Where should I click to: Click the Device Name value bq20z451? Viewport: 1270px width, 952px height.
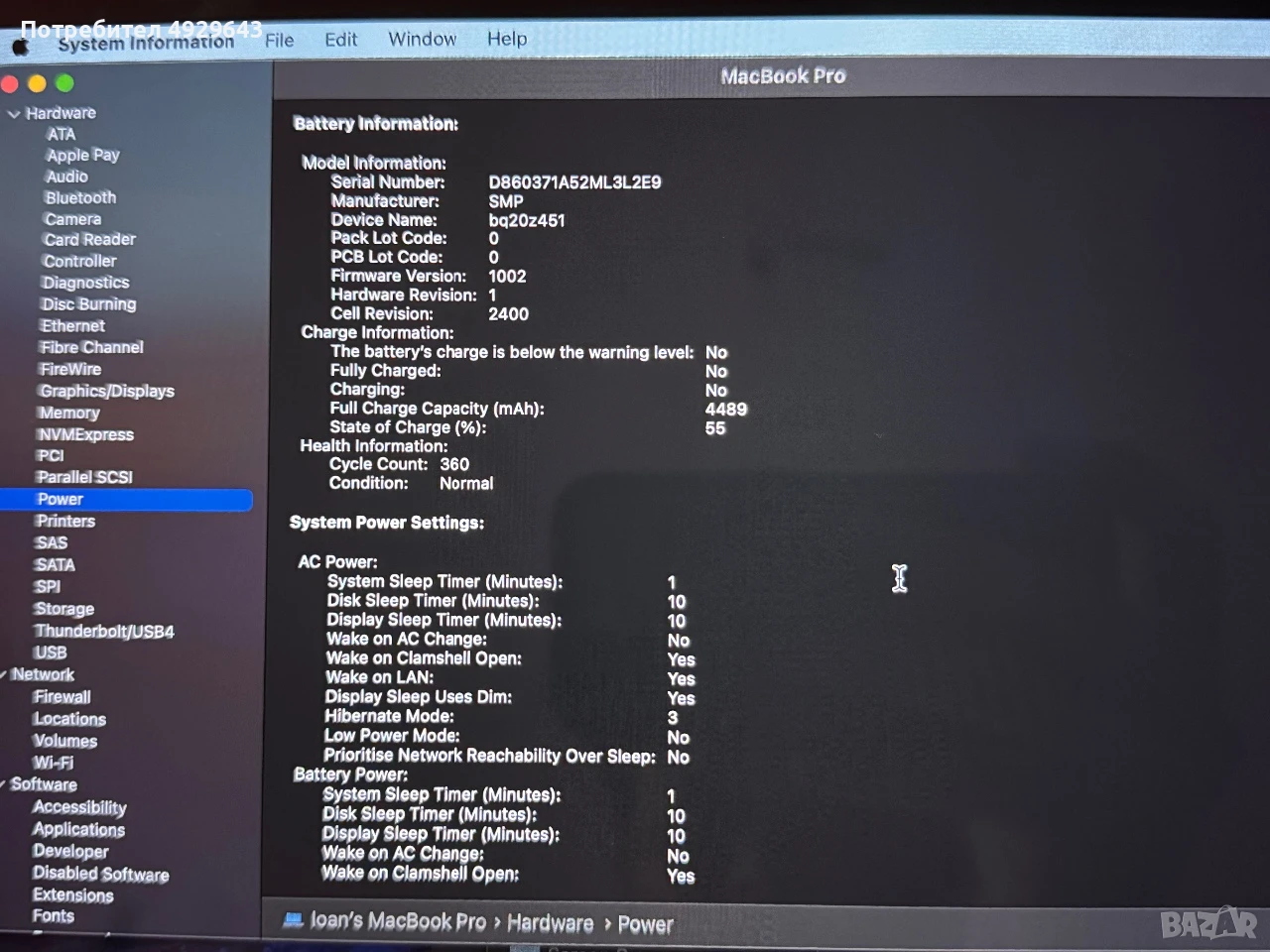[527, 220]
